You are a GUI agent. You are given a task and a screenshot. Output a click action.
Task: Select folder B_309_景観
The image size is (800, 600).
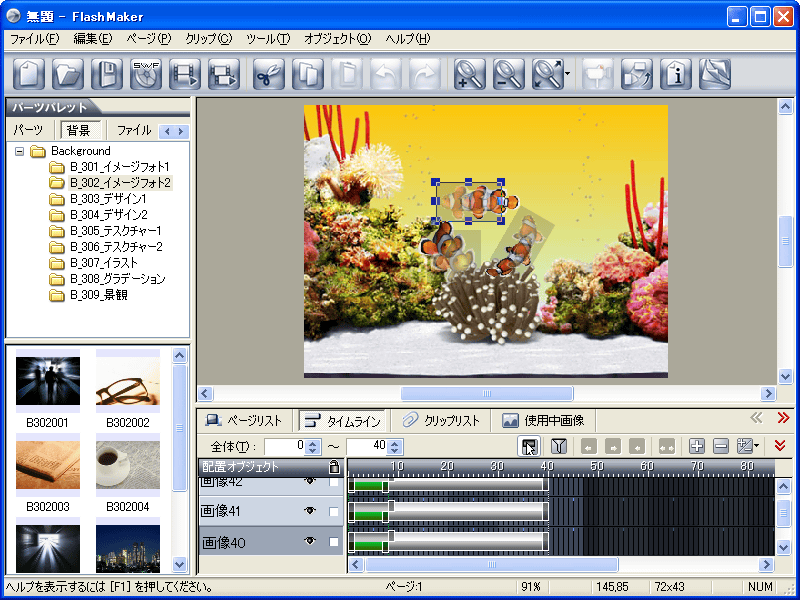tap(98, 295)
